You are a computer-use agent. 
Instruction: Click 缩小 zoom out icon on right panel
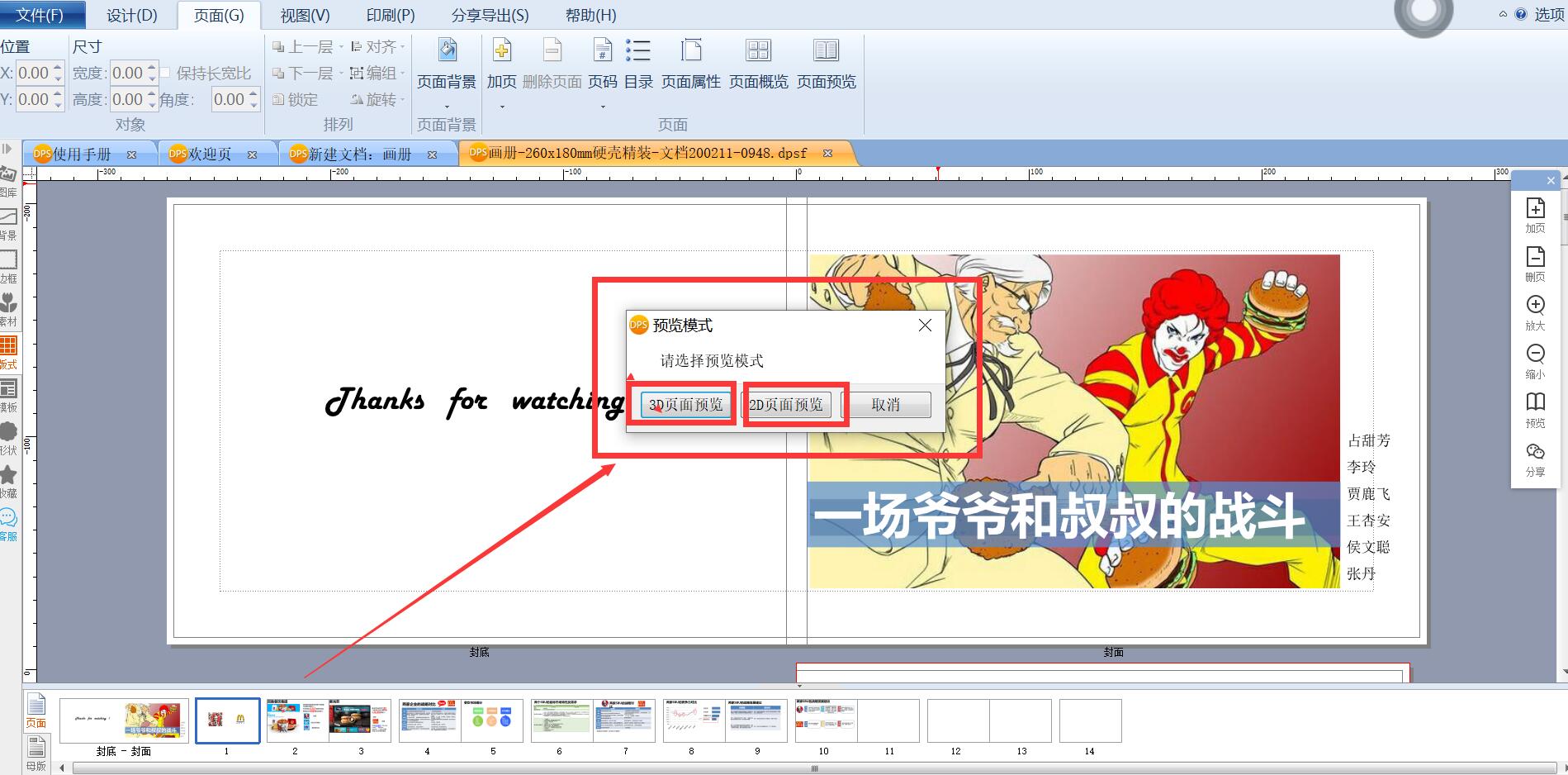pos(1535,362)
